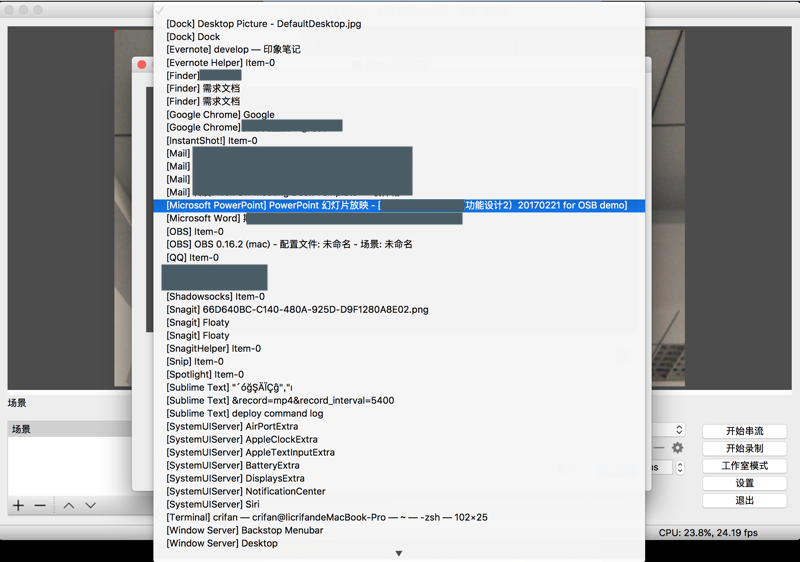
Task: Pick [SystemUIServer] NotificationCenter
Action: [399, 492]
